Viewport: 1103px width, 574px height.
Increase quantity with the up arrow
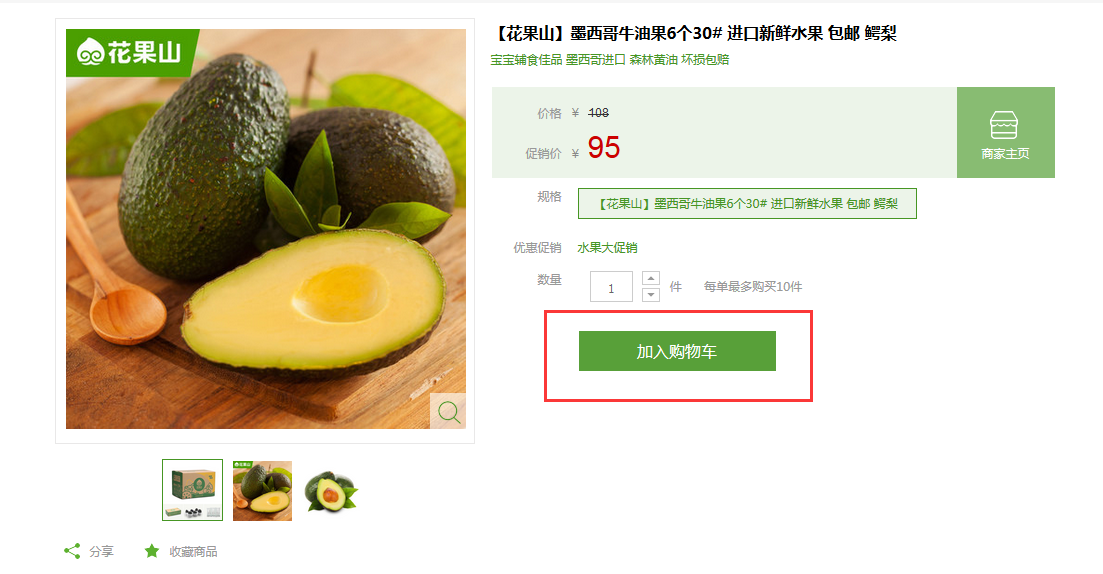(651, 278)
